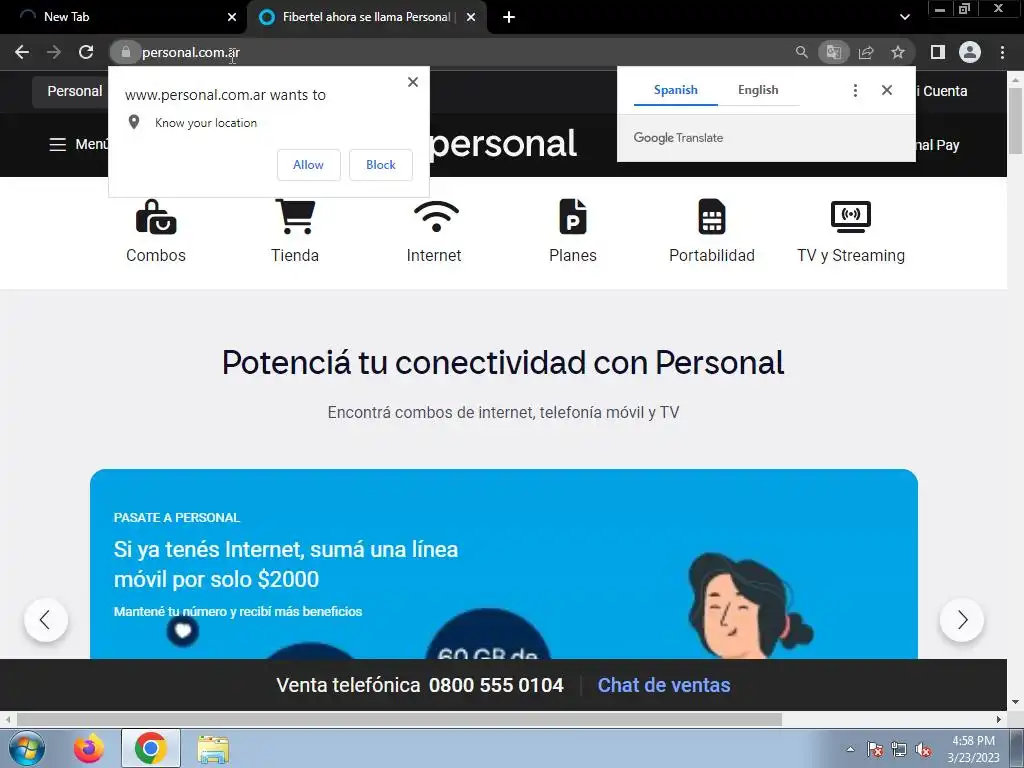This screenshot has height=768, width=1024.
Task: Go back to the previous page
Action: pos(22,52)
